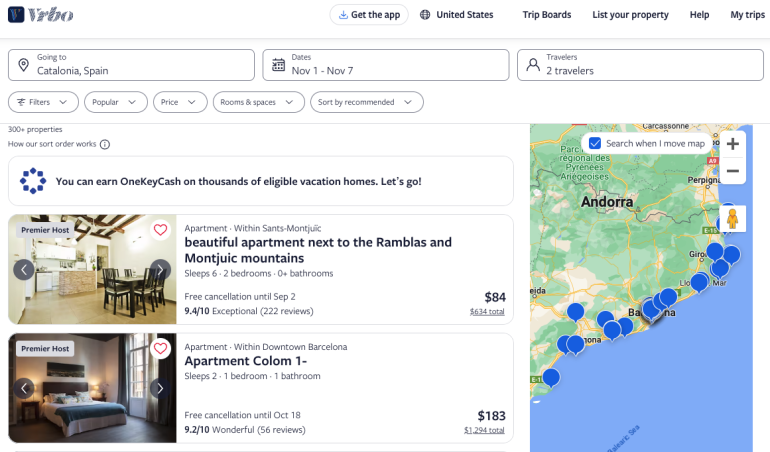Show previous photo of Apartment Colom
The image size is (770, 452).
click(x=24, y=388)
